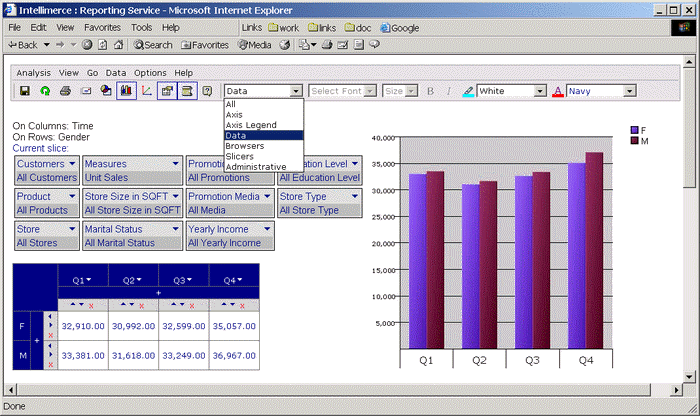Click the 32,910.00 data cell
The width and height of the screenshot is (700, 416).
pyautogui.click(x=83, y=326)
